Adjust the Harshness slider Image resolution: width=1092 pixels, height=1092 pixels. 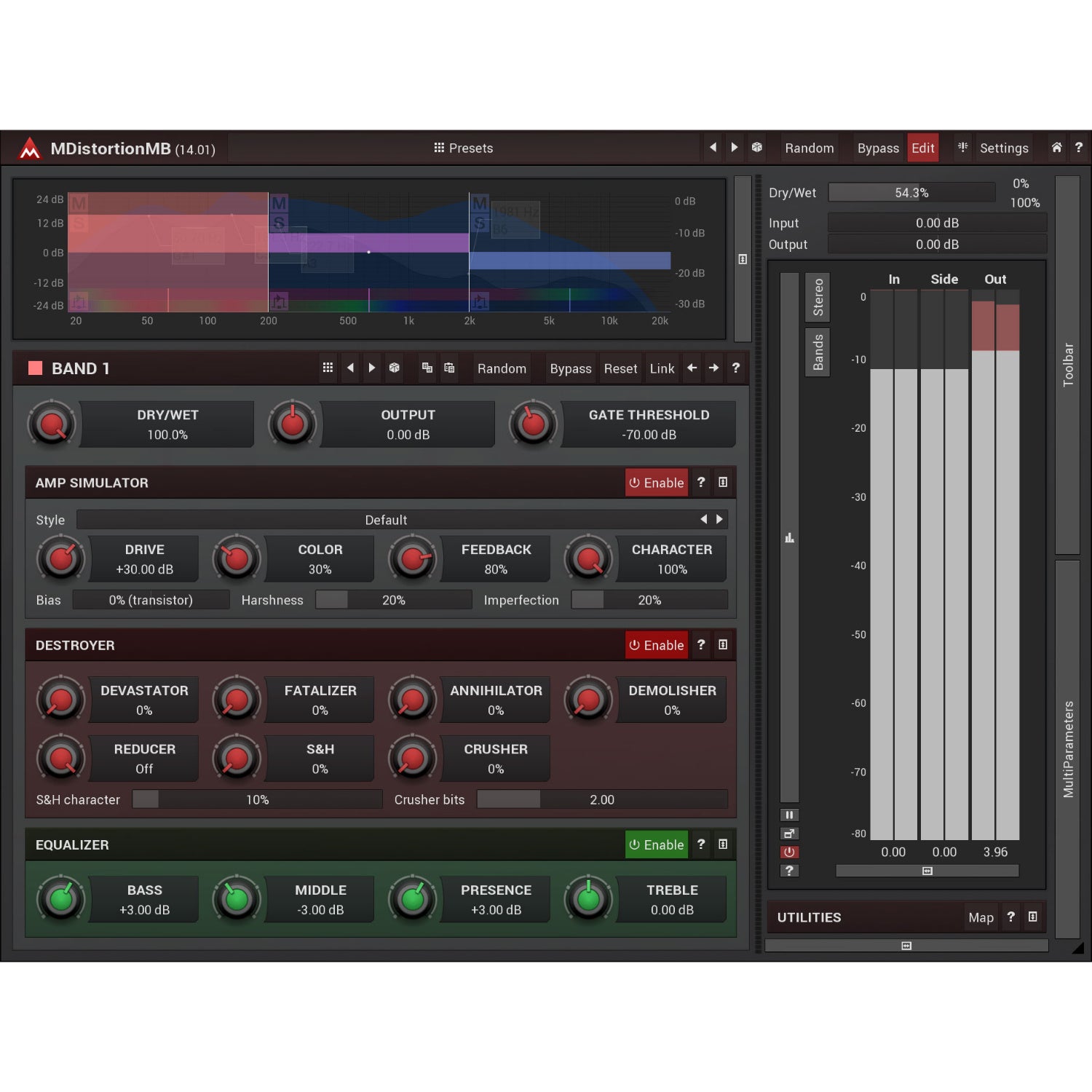(x=394, y=600)
